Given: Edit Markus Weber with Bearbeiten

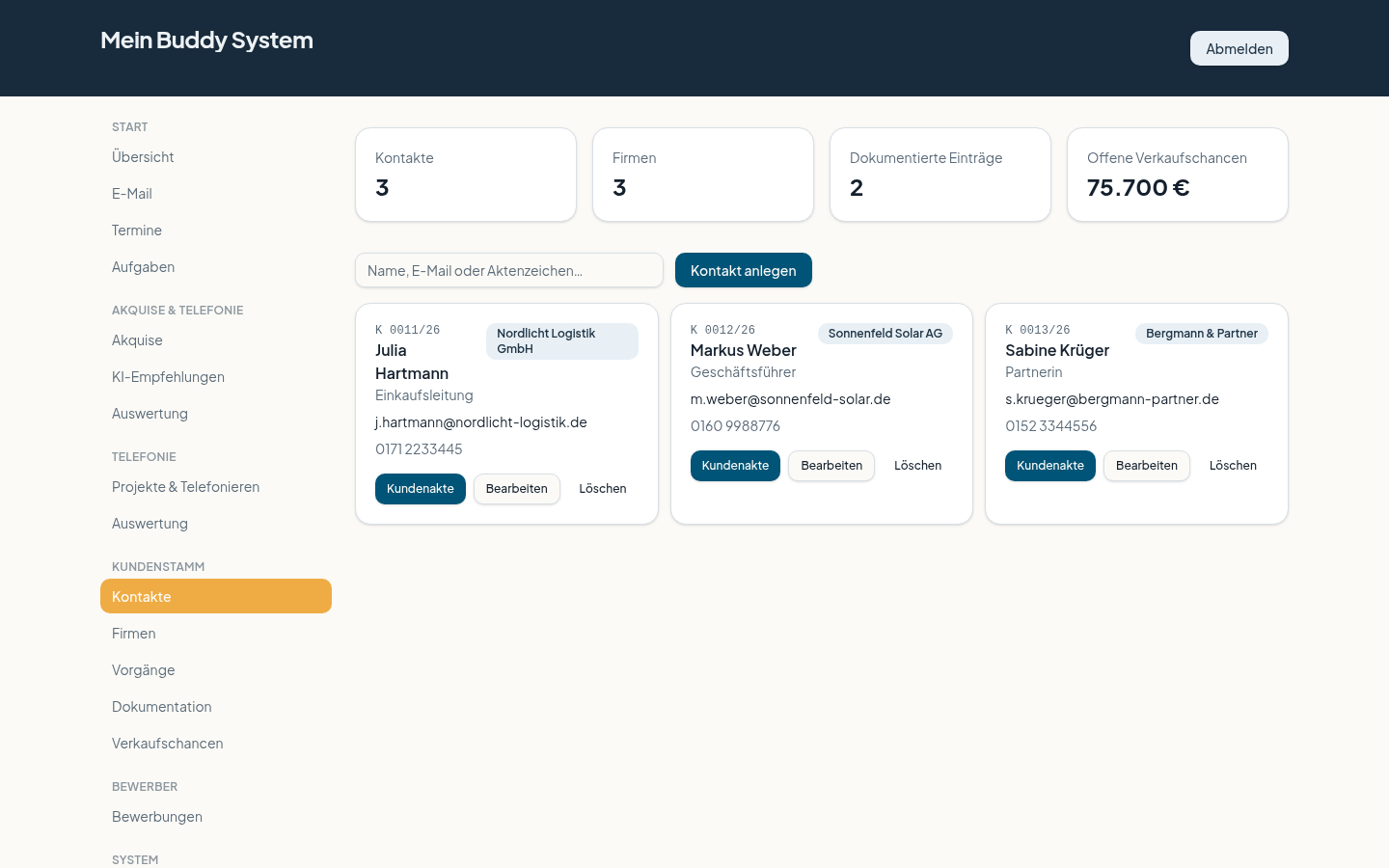Looking at the screenshot, I should click(831, 466).
